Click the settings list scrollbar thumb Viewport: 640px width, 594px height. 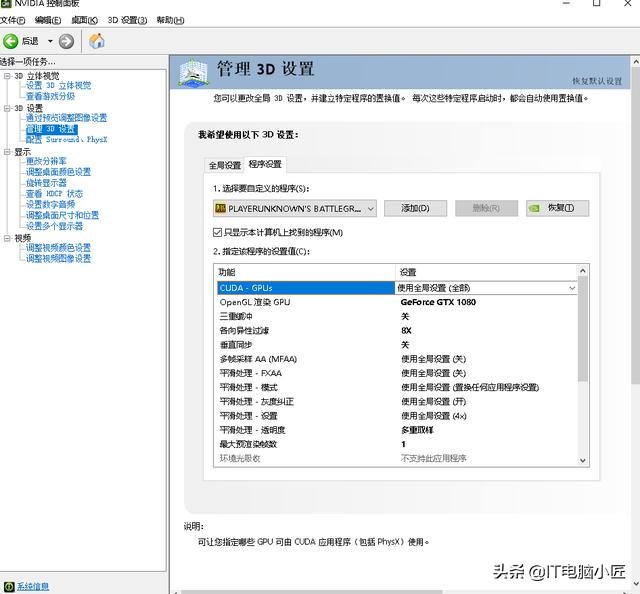583,329
